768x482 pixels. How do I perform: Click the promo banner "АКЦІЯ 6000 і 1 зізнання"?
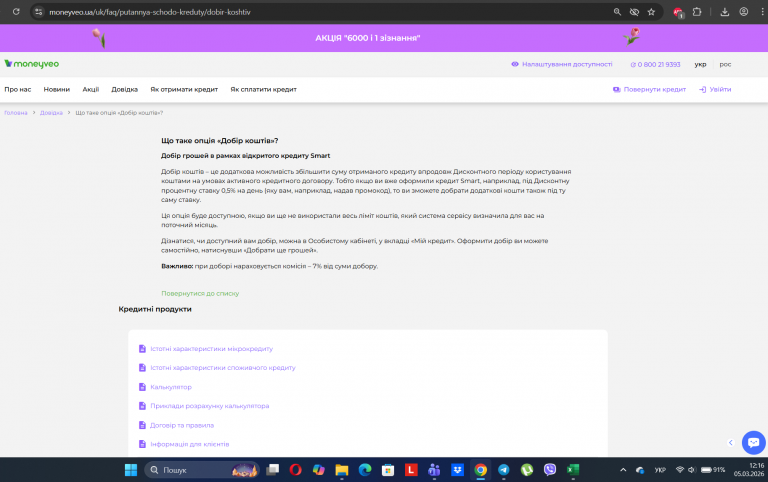[368, 38]
